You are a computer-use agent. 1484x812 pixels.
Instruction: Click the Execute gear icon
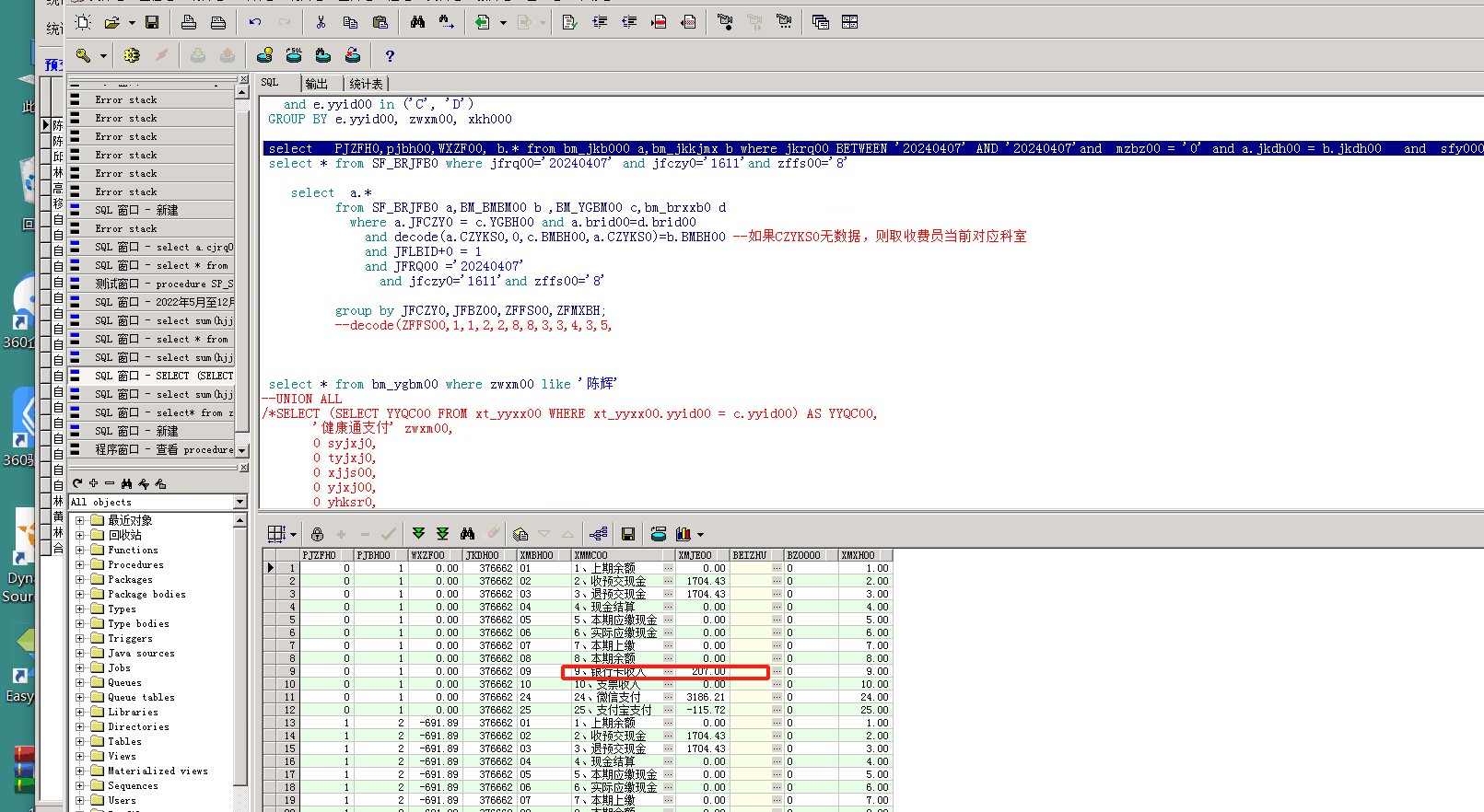[x=132, y=56]
